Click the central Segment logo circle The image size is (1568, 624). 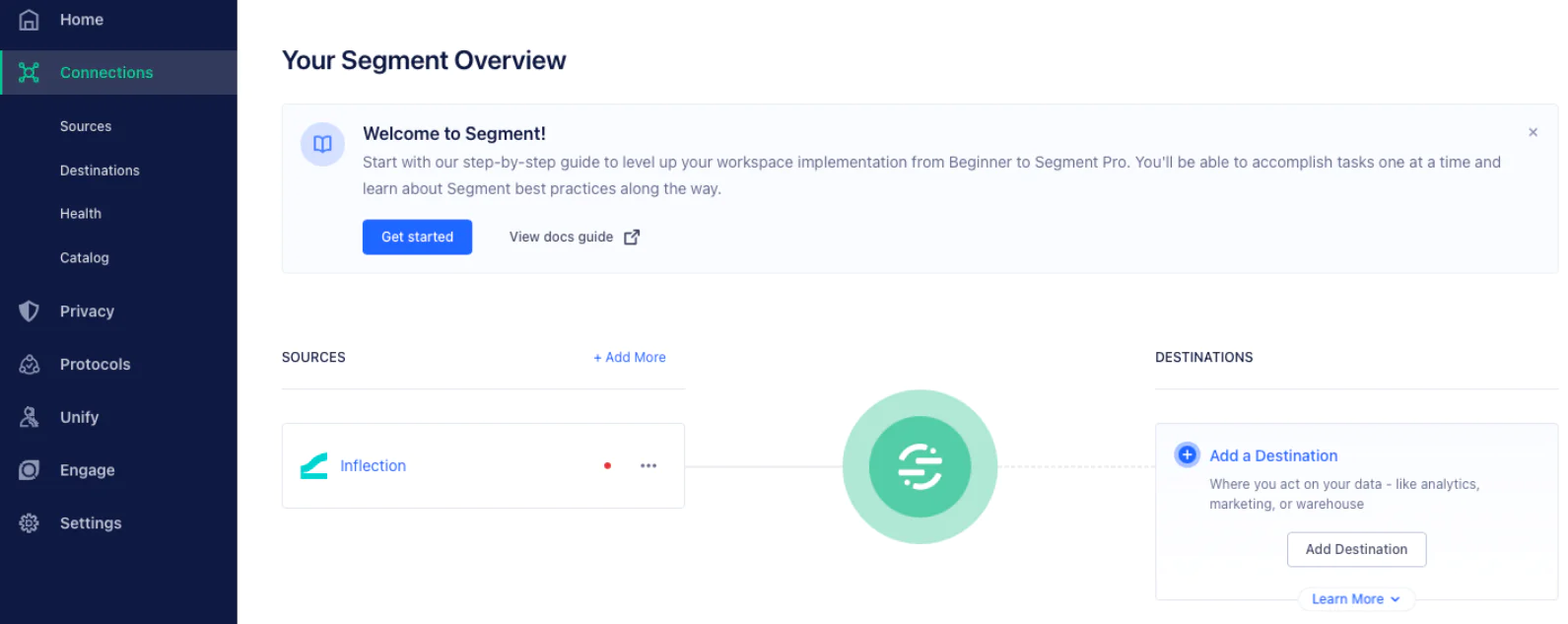(x=920, y=466)
